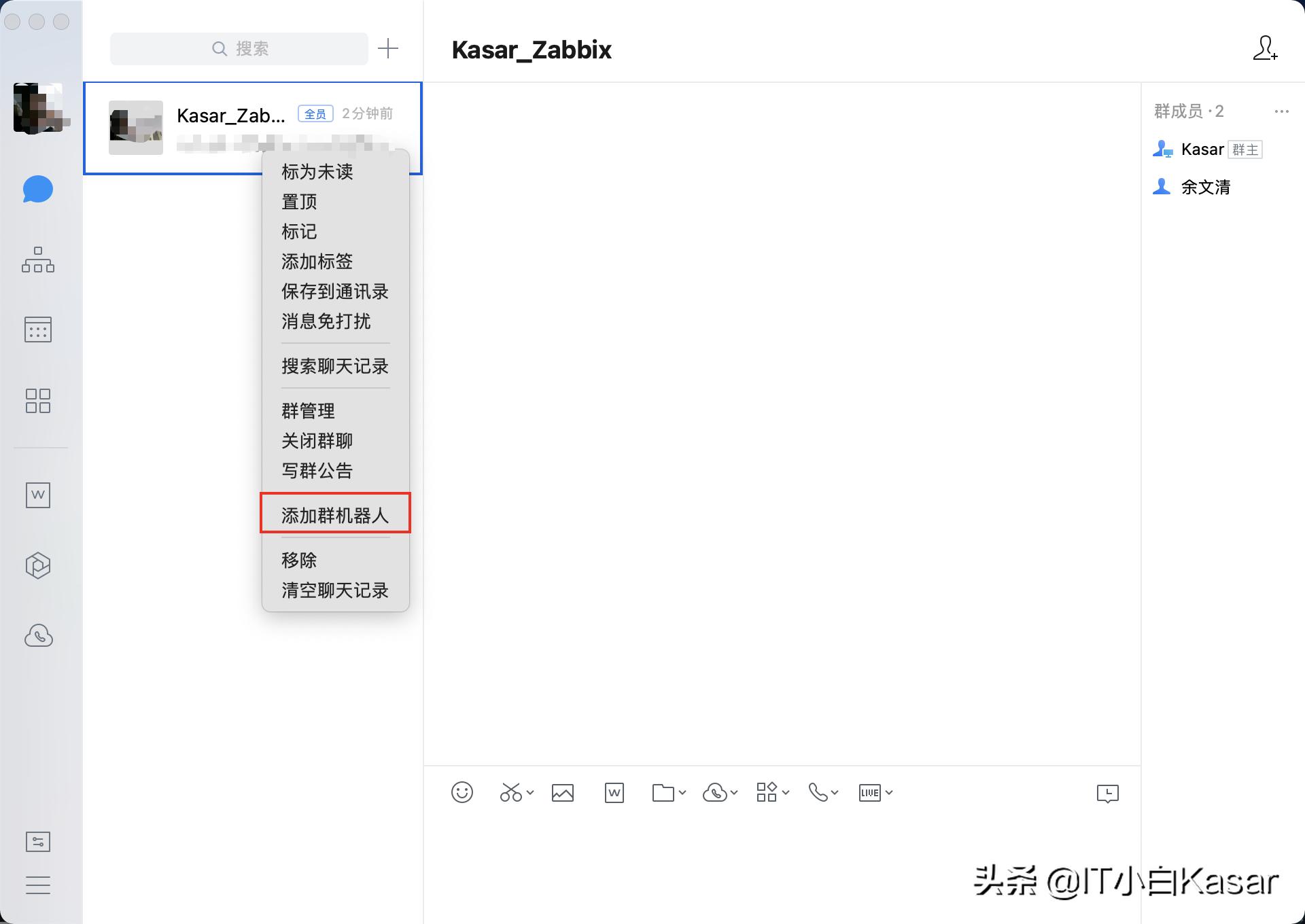Enable 消息免打扰 for this chat

pyautogui.click(x=325, y=321)
